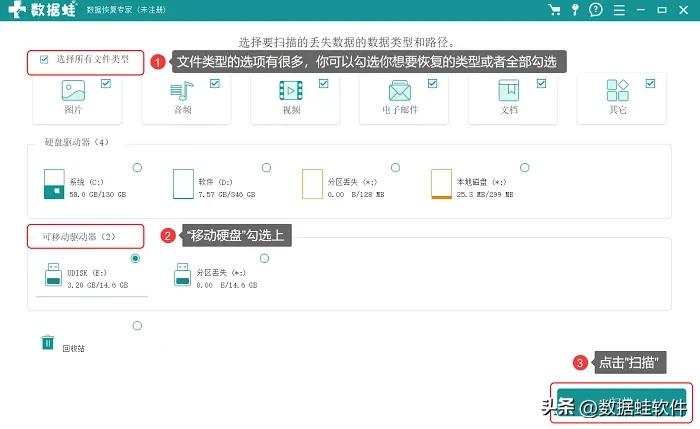The image size is (700, 429).
Task: Click the 系统 (C:) drive icon
Action: pos(54,183)
